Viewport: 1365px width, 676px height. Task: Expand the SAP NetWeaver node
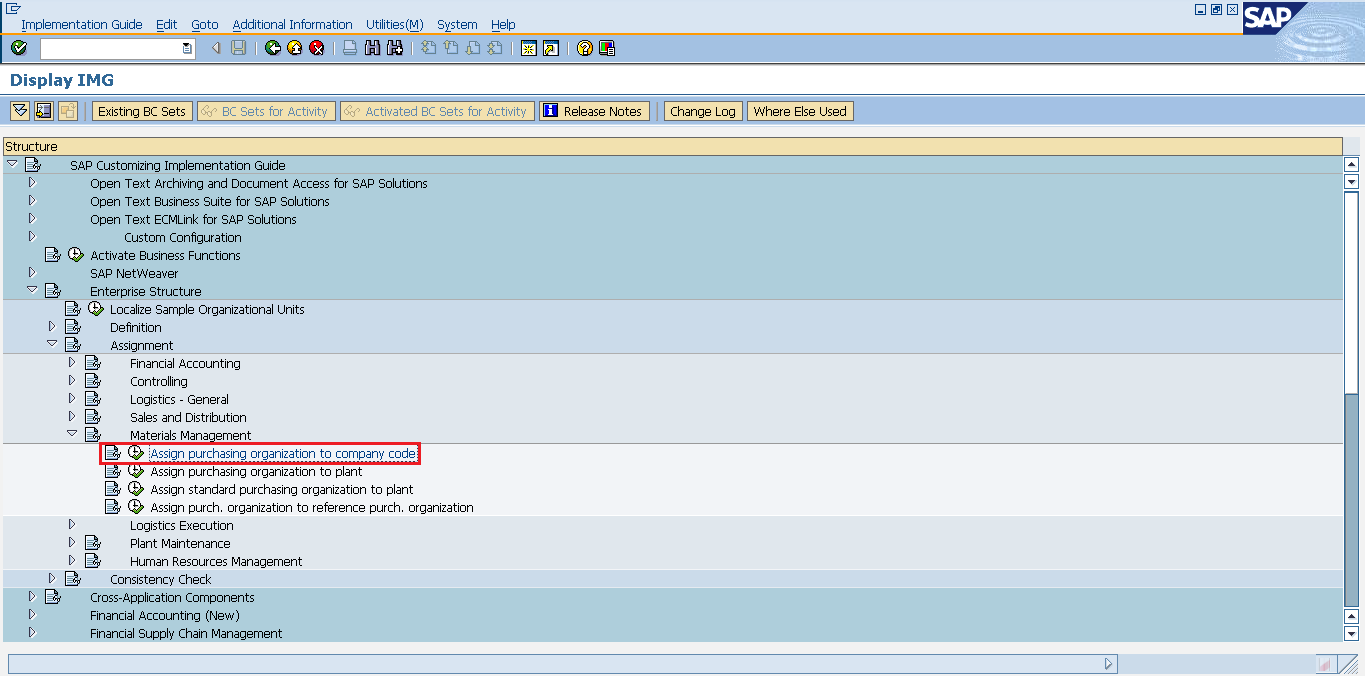[32, 273]
